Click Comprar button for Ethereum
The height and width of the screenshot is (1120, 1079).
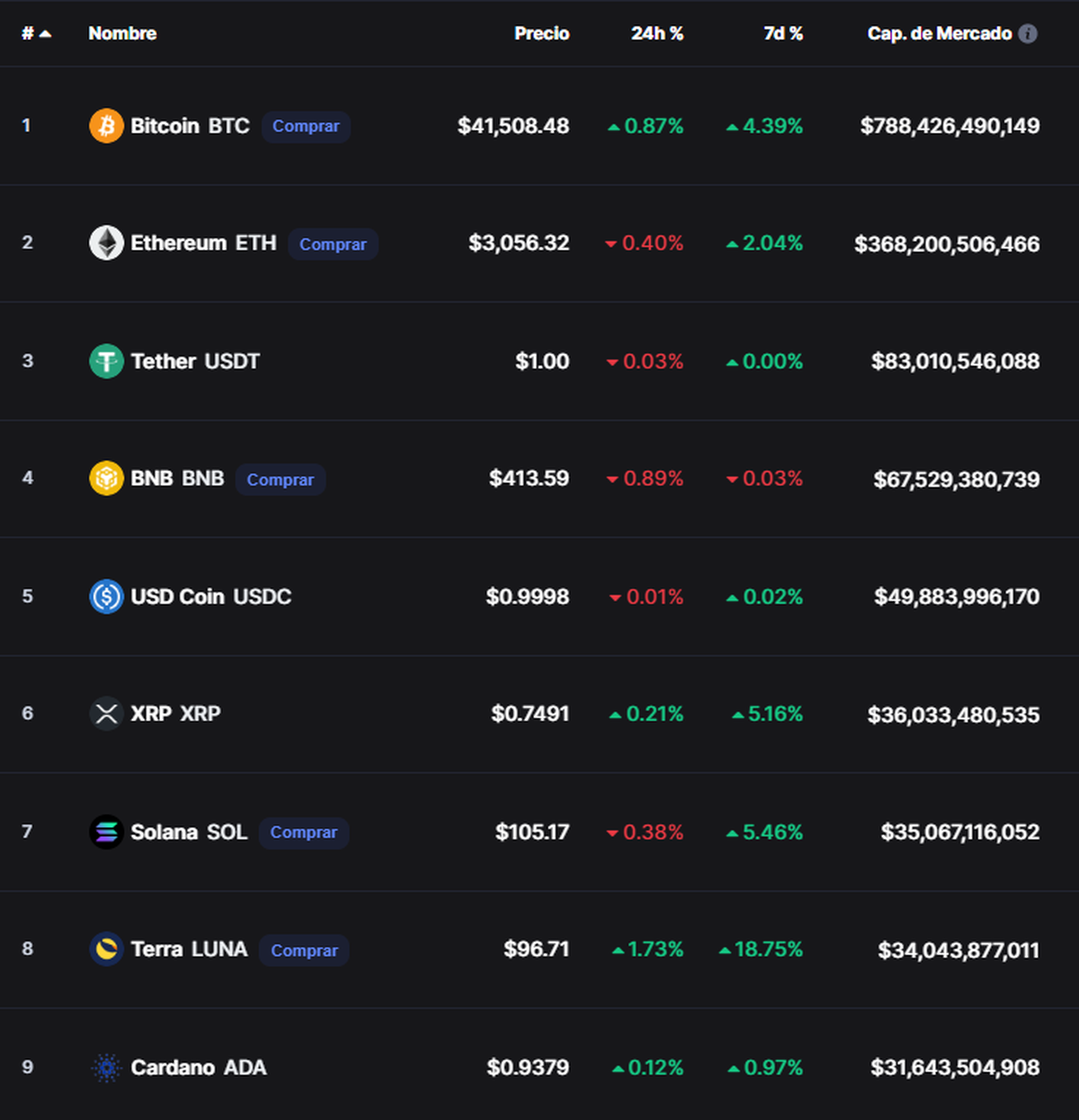tap(333, 244)
